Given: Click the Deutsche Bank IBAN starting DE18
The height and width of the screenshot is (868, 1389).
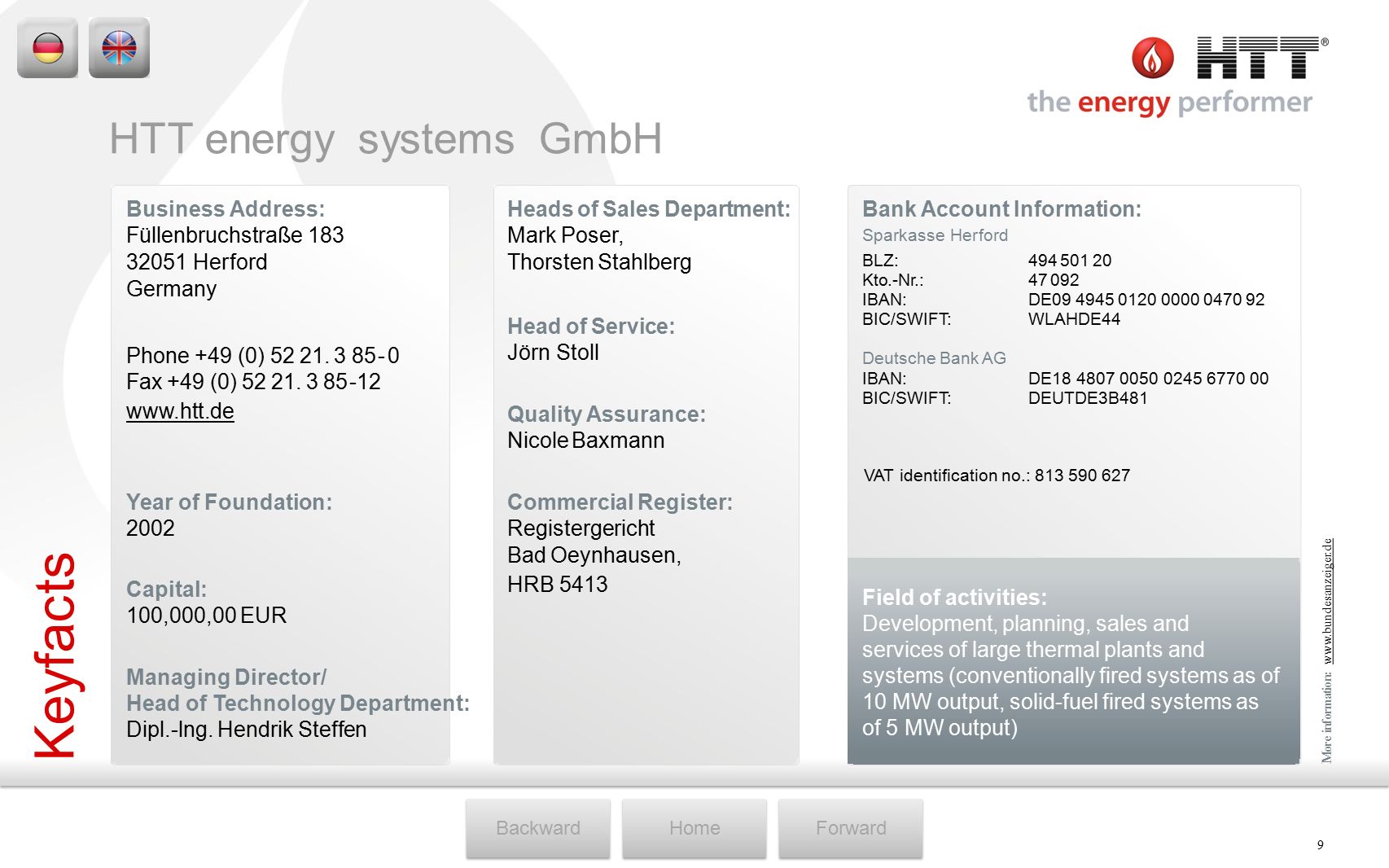Looking at the screenshot, I should point(1149,379).
